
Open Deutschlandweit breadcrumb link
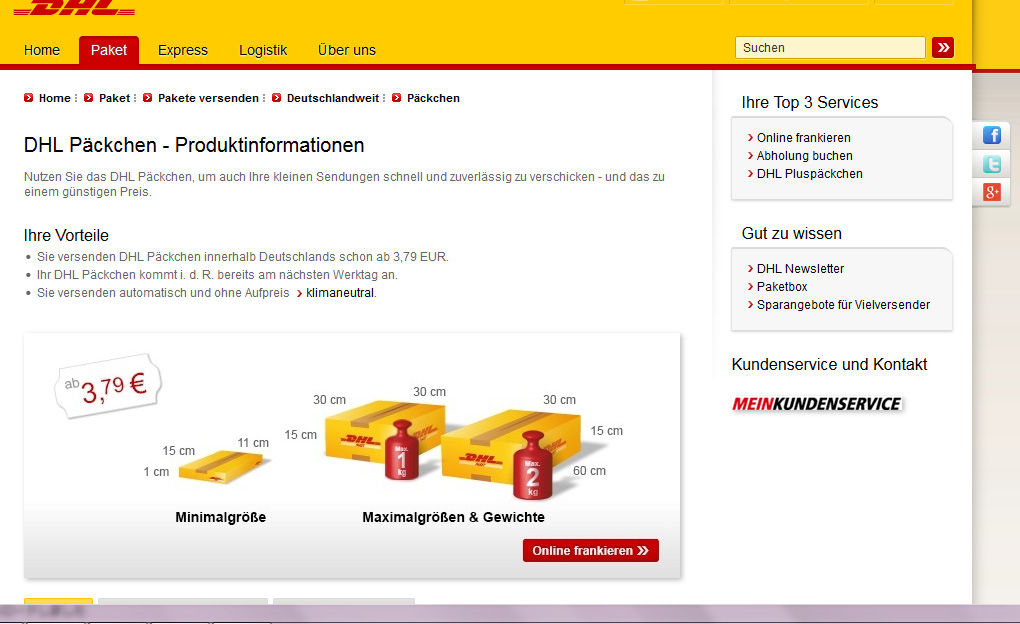333,98
